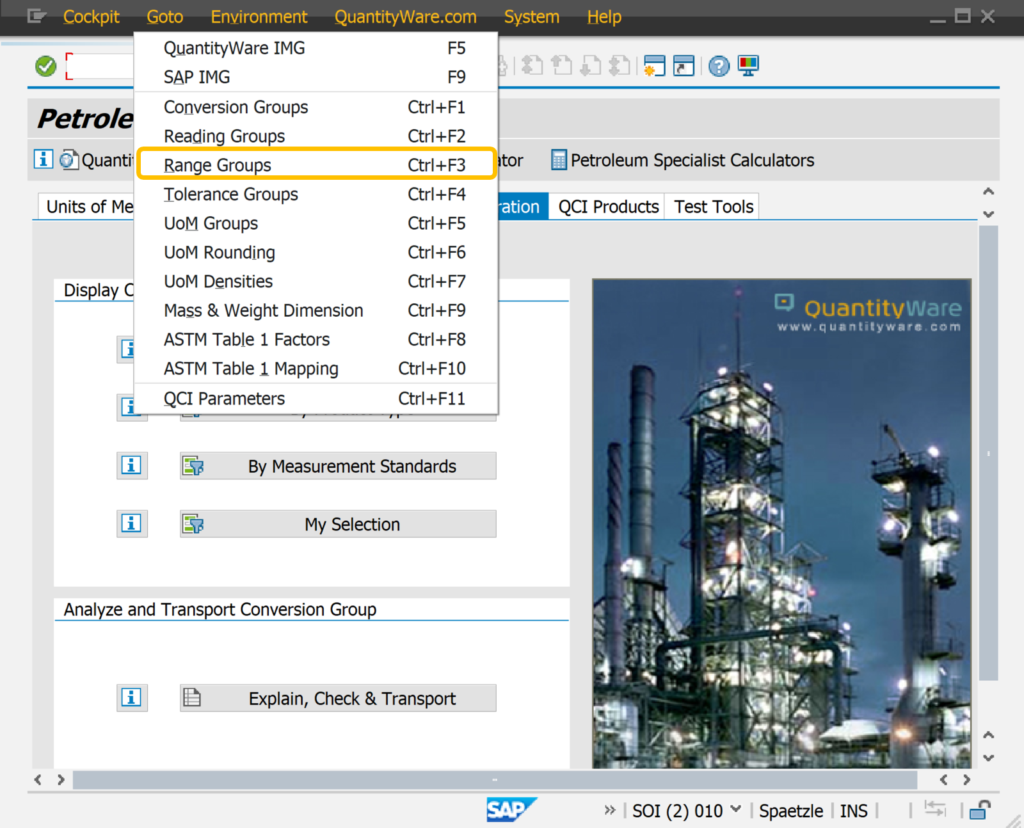
Task: Open the Cockpit menu
Action: click(91, 17)
